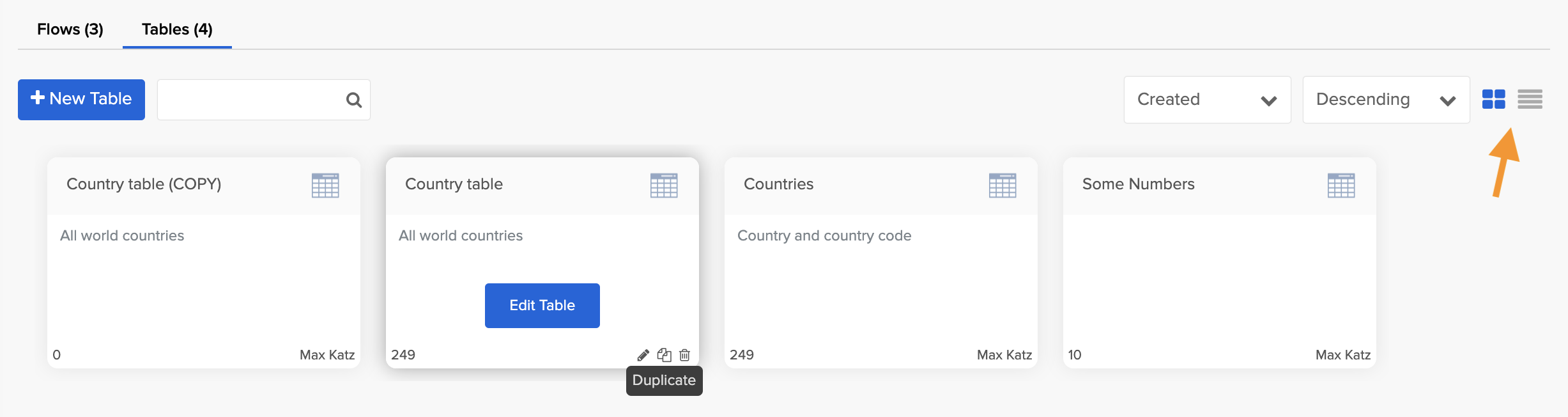Focus the table search input field
The height and width of the screenshot is (417, 1568).
point(250,100)
